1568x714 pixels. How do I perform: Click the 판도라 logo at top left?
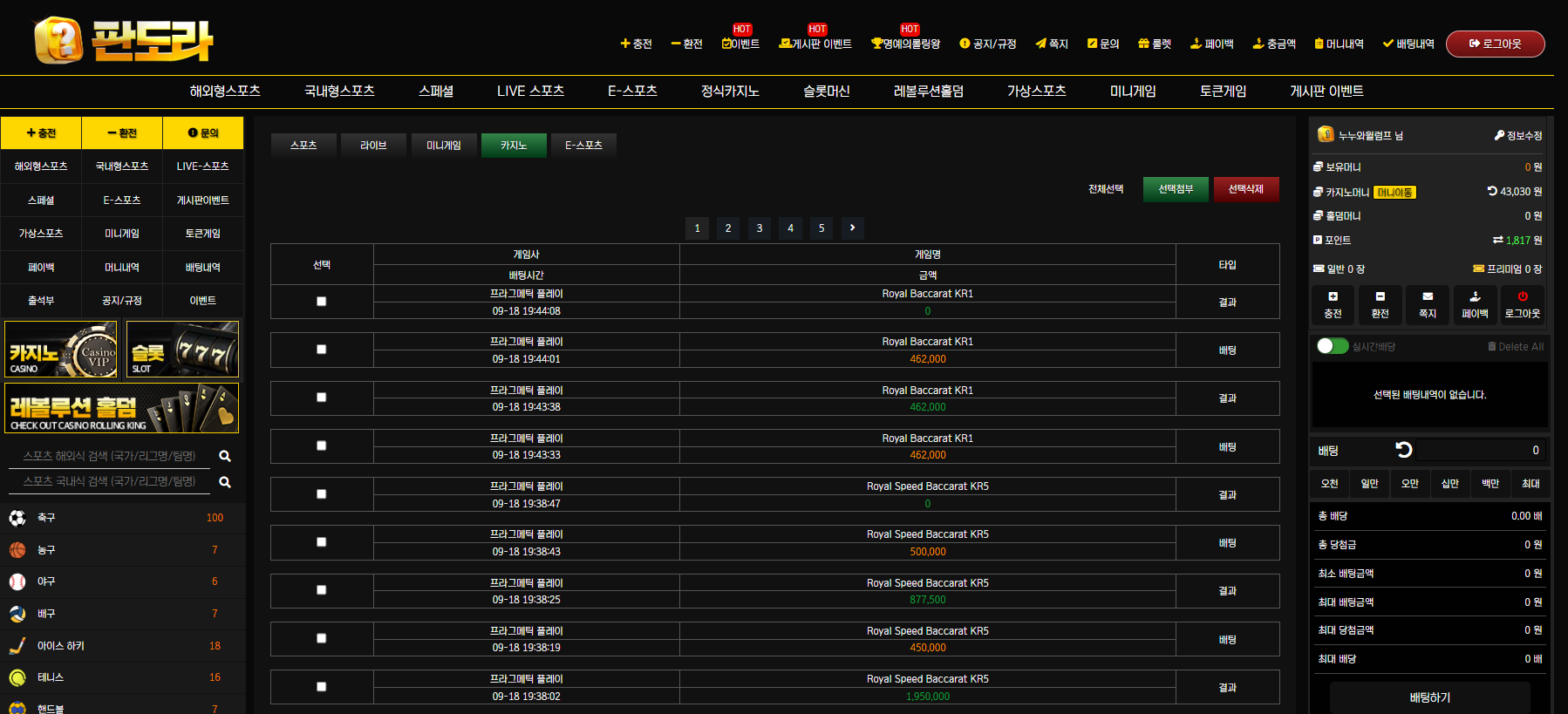[x=123, y=40]
